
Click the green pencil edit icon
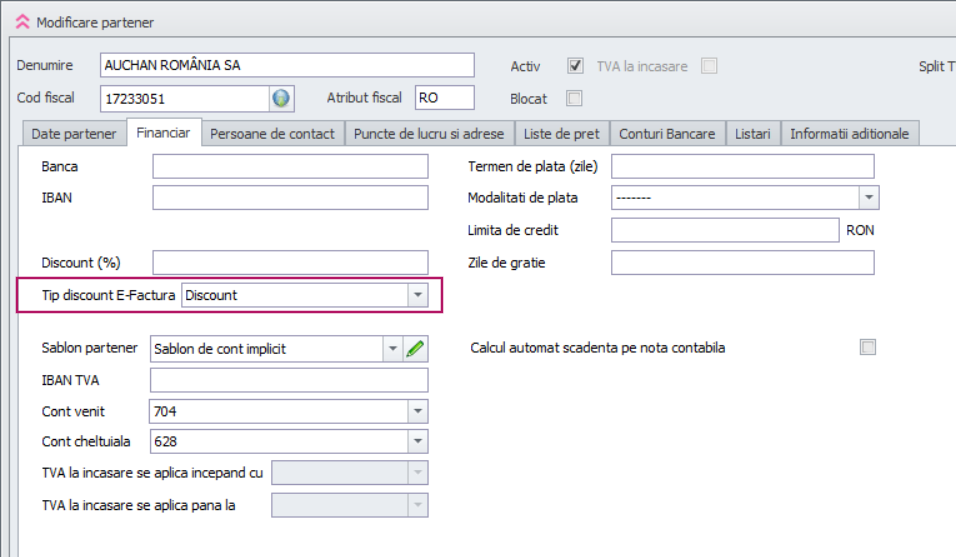click(x=415, y=349)
